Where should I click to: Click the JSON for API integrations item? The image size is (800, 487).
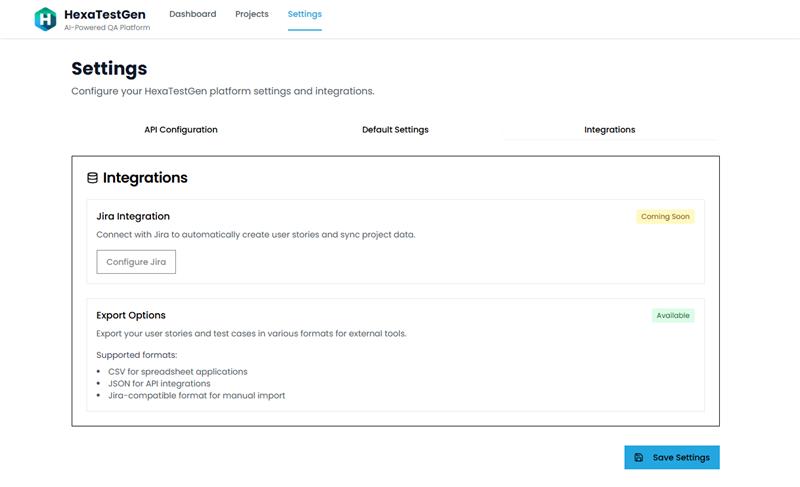click(159, 383)
